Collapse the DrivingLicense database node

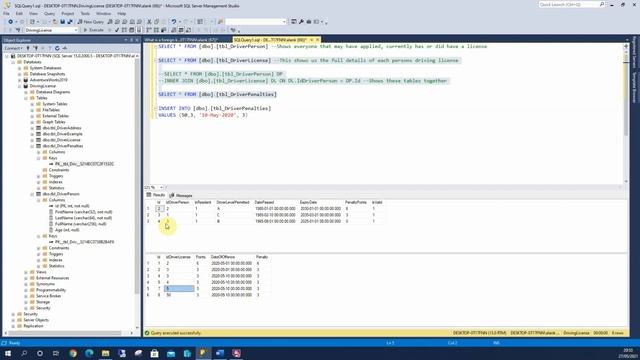(20, 86)
